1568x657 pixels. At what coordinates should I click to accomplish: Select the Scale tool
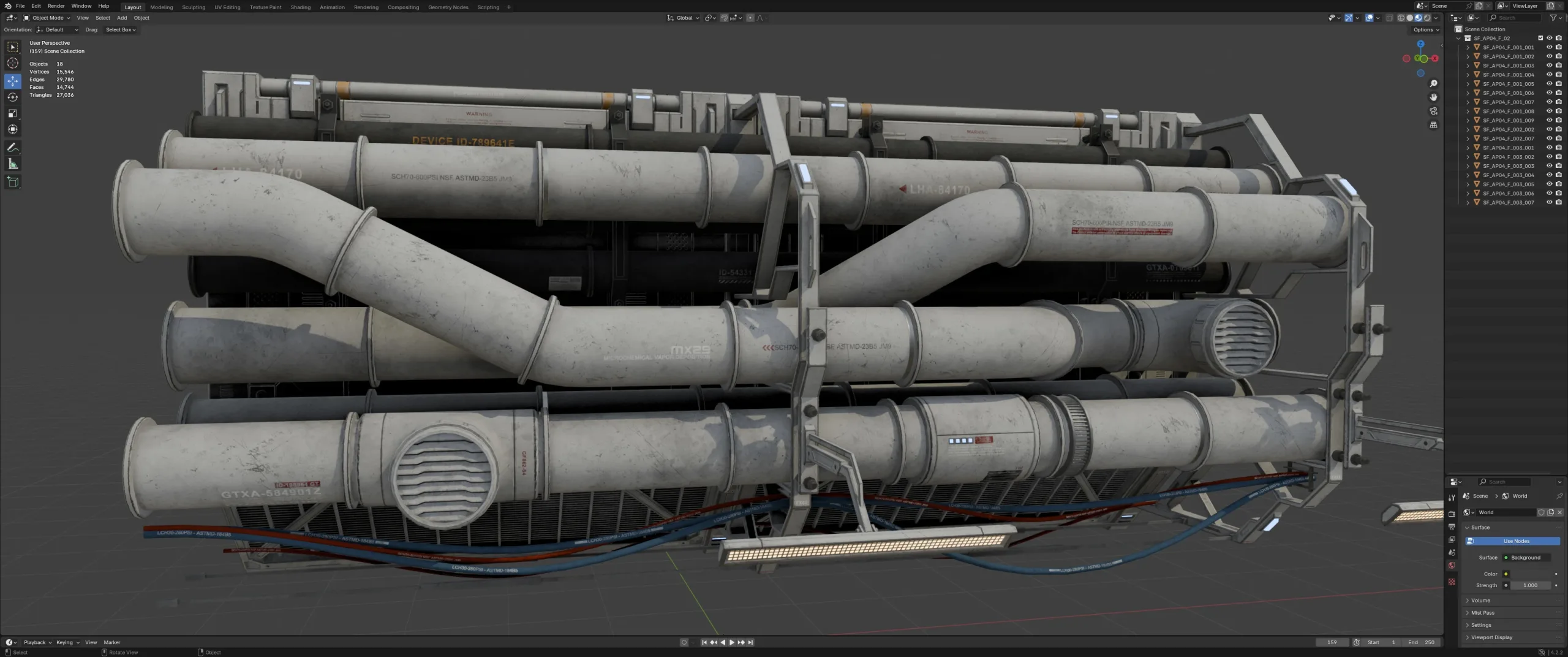12,113
